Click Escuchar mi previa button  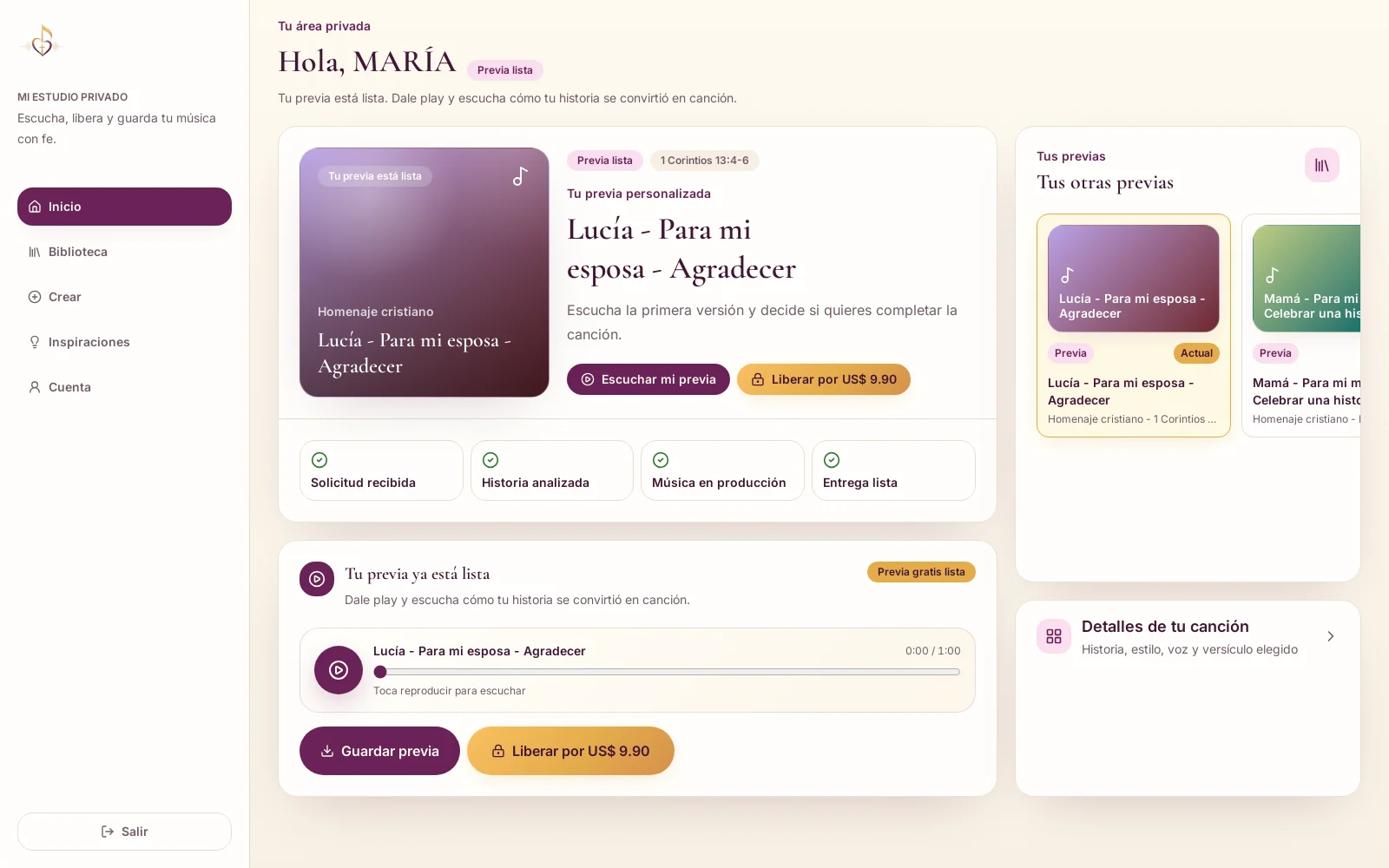pyautogui.click(x=648, y=379)
